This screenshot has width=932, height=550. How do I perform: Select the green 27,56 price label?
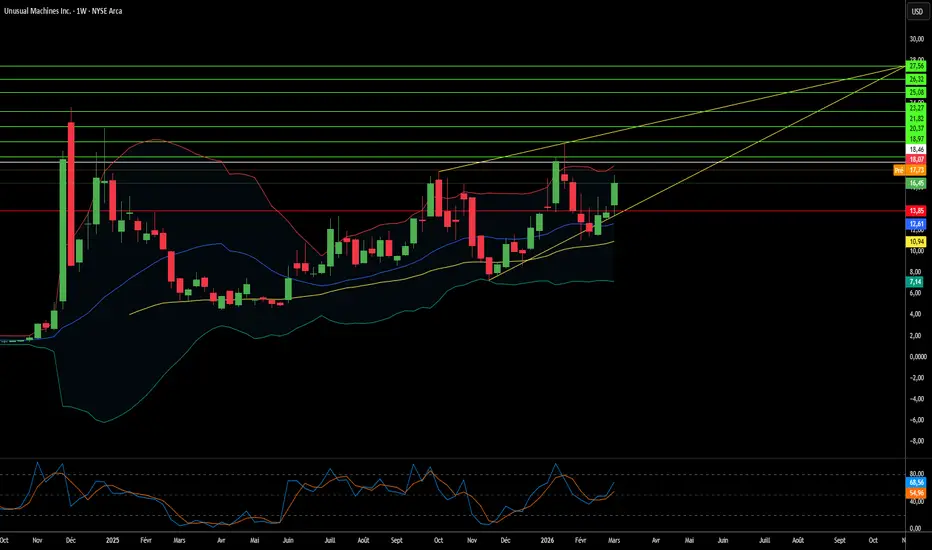coord(916,66)
